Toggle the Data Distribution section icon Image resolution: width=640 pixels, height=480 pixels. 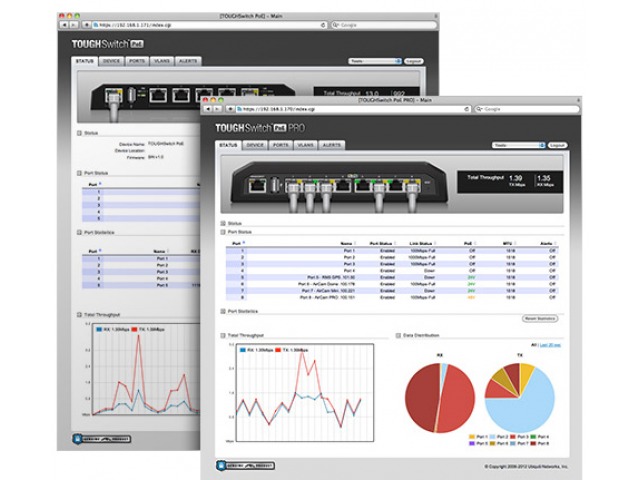(398, 336)
